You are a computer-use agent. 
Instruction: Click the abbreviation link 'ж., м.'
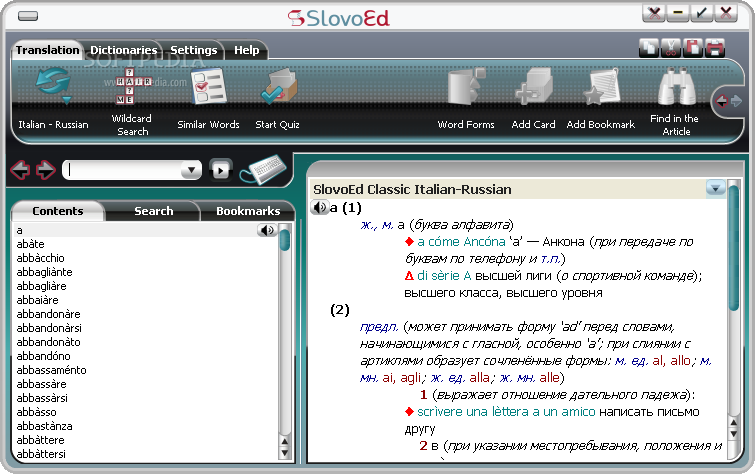coord(377,225)
